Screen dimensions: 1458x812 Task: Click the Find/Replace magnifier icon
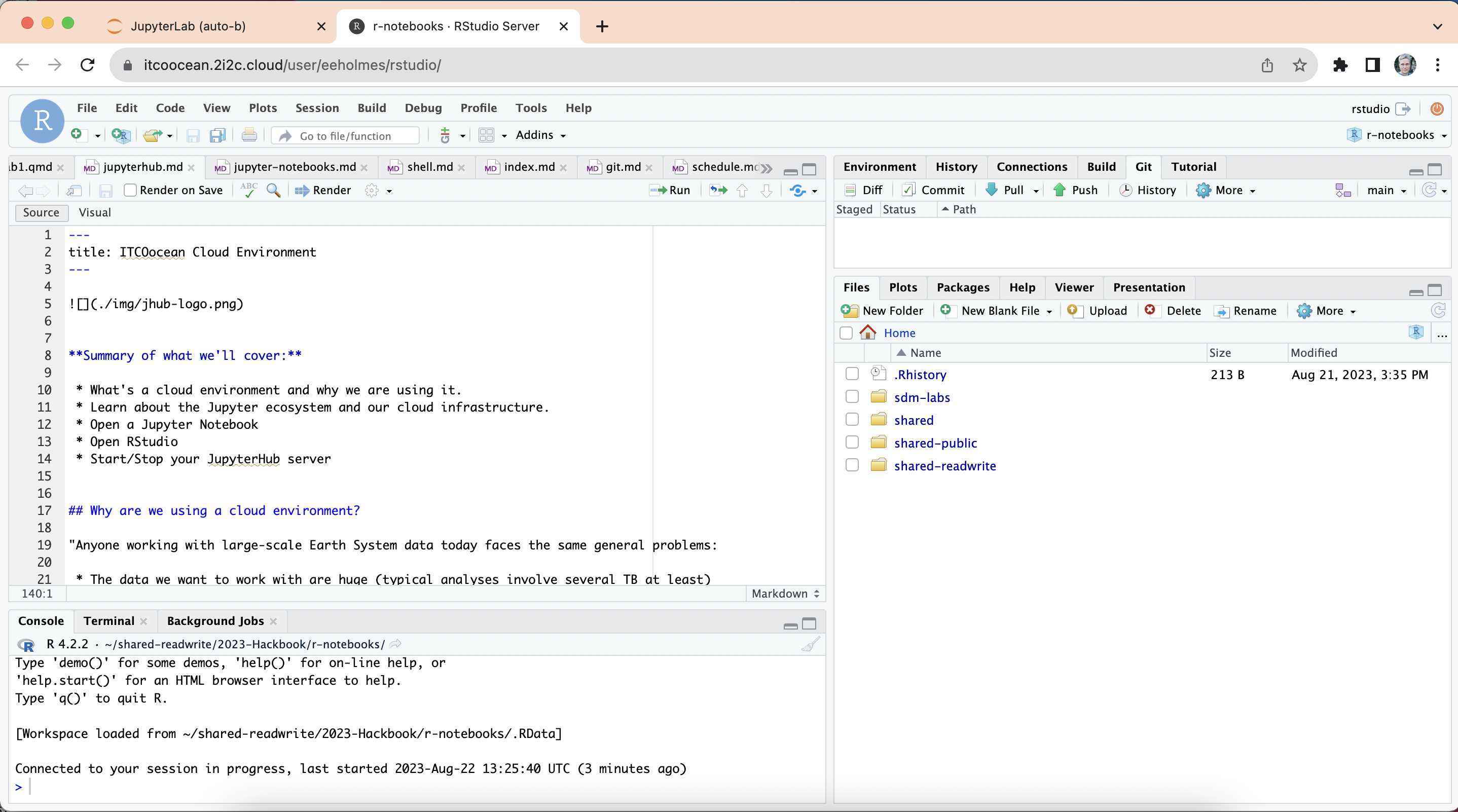[273, 190]
